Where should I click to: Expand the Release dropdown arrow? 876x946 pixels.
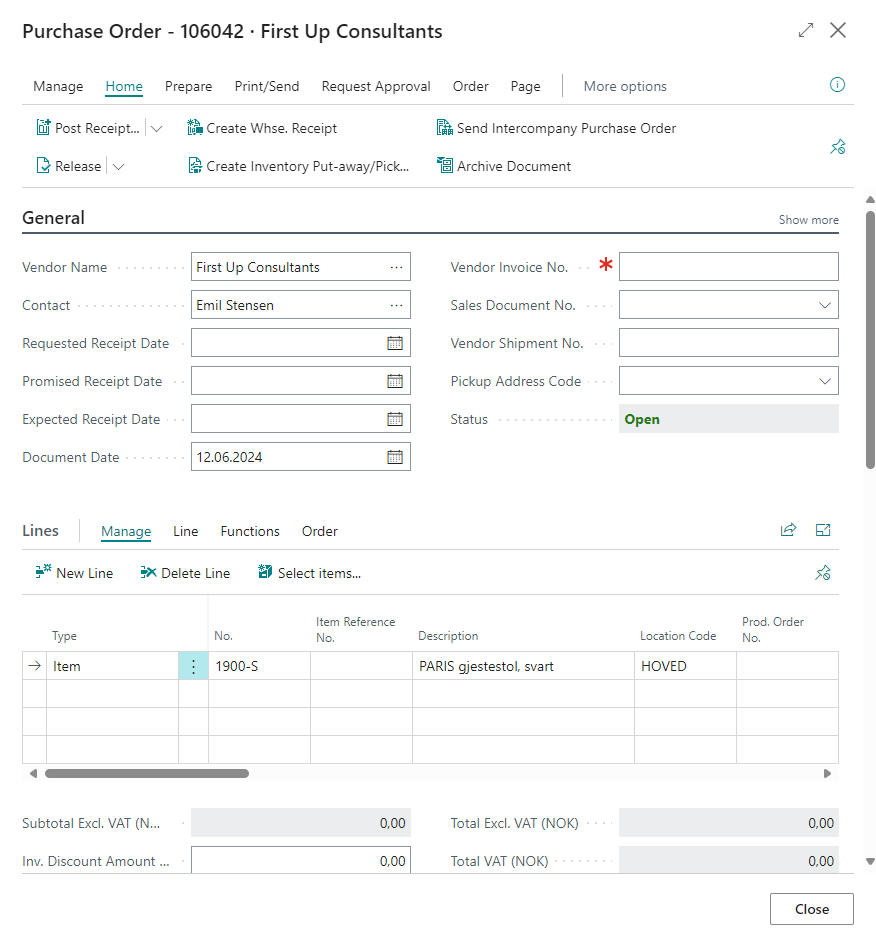pyautogui.click(x=118, y=166)
